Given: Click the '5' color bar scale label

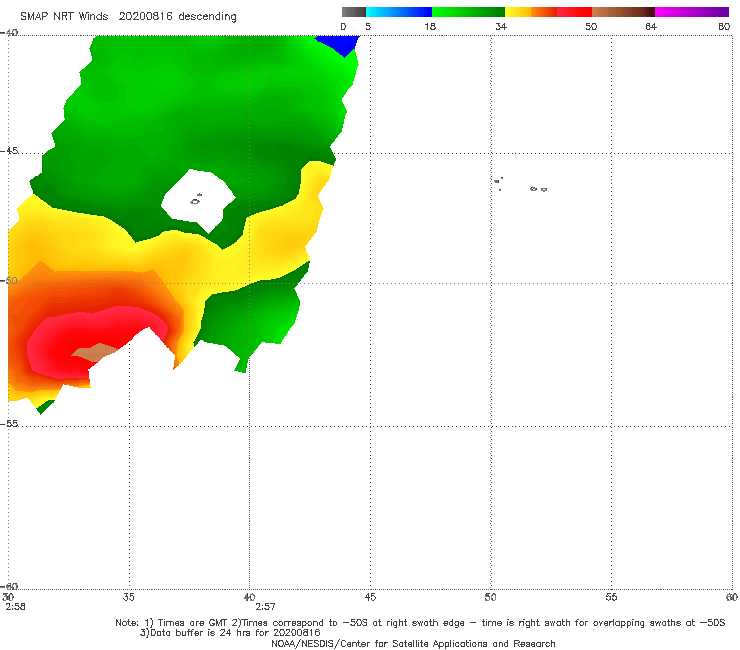Looking at the screenshot, I should click(368, 26).
